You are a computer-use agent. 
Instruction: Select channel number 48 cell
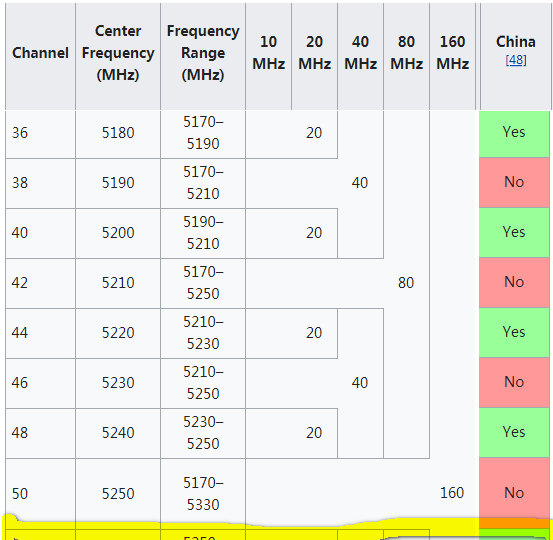coord(40,433)
